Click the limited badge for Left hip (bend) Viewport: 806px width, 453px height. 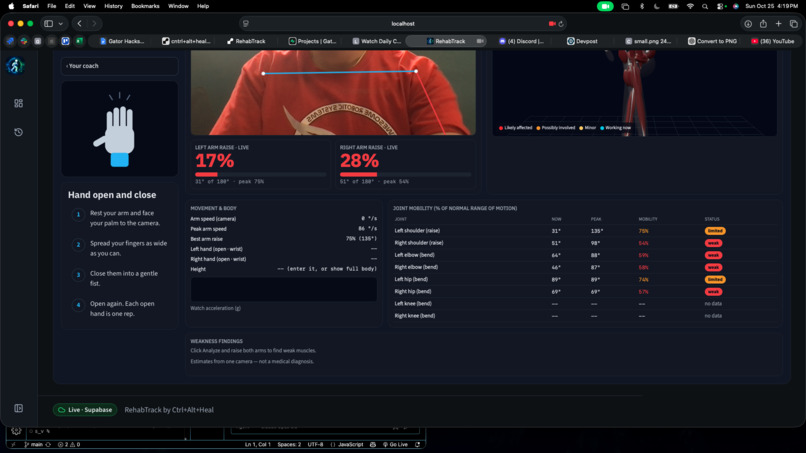tap(715, 279)
